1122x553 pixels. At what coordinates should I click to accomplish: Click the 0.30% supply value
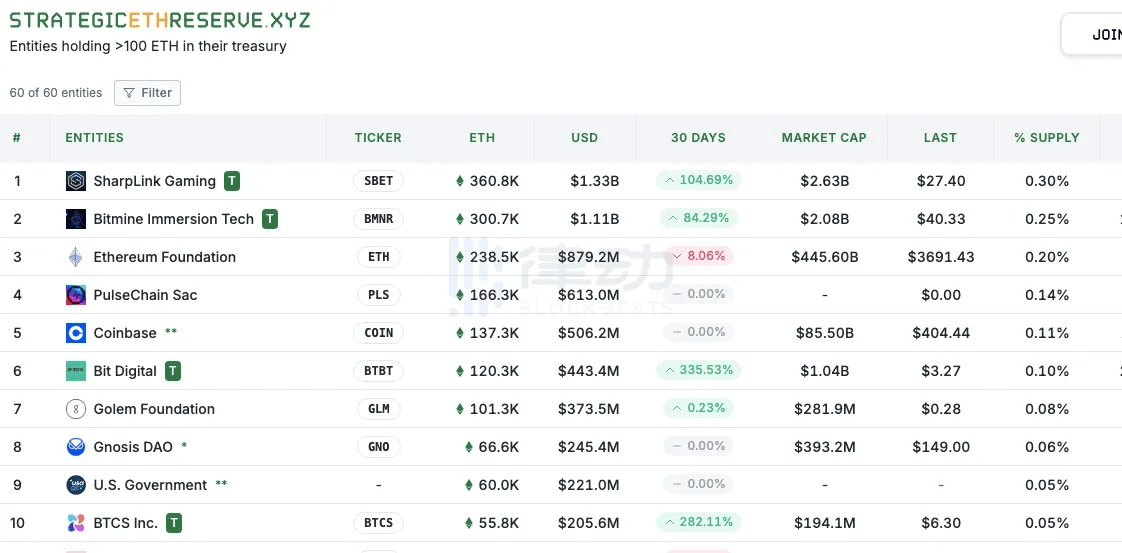(x=1047, y=181)
